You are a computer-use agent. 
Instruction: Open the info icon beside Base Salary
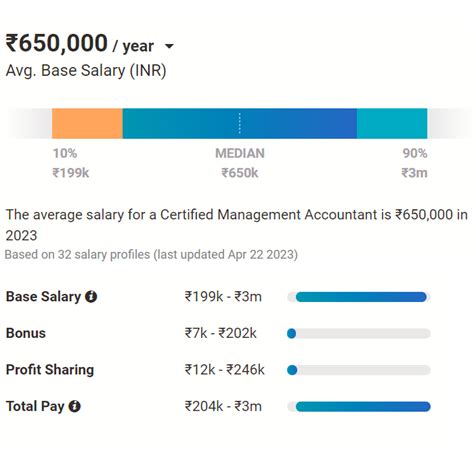click(x=91, y=296)
